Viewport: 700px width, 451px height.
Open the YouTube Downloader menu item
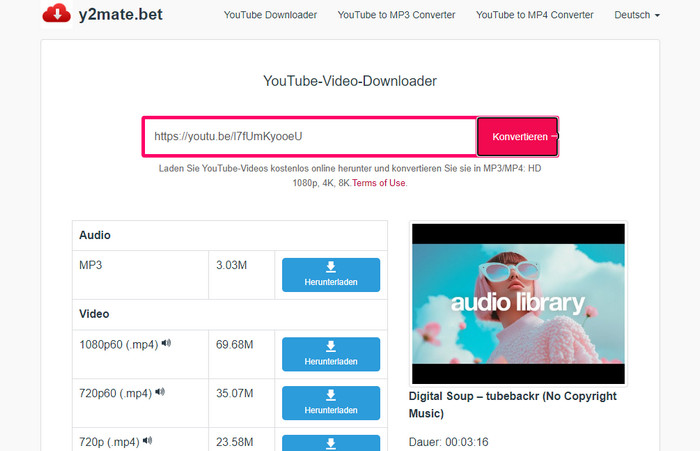(x=270, y=16)
